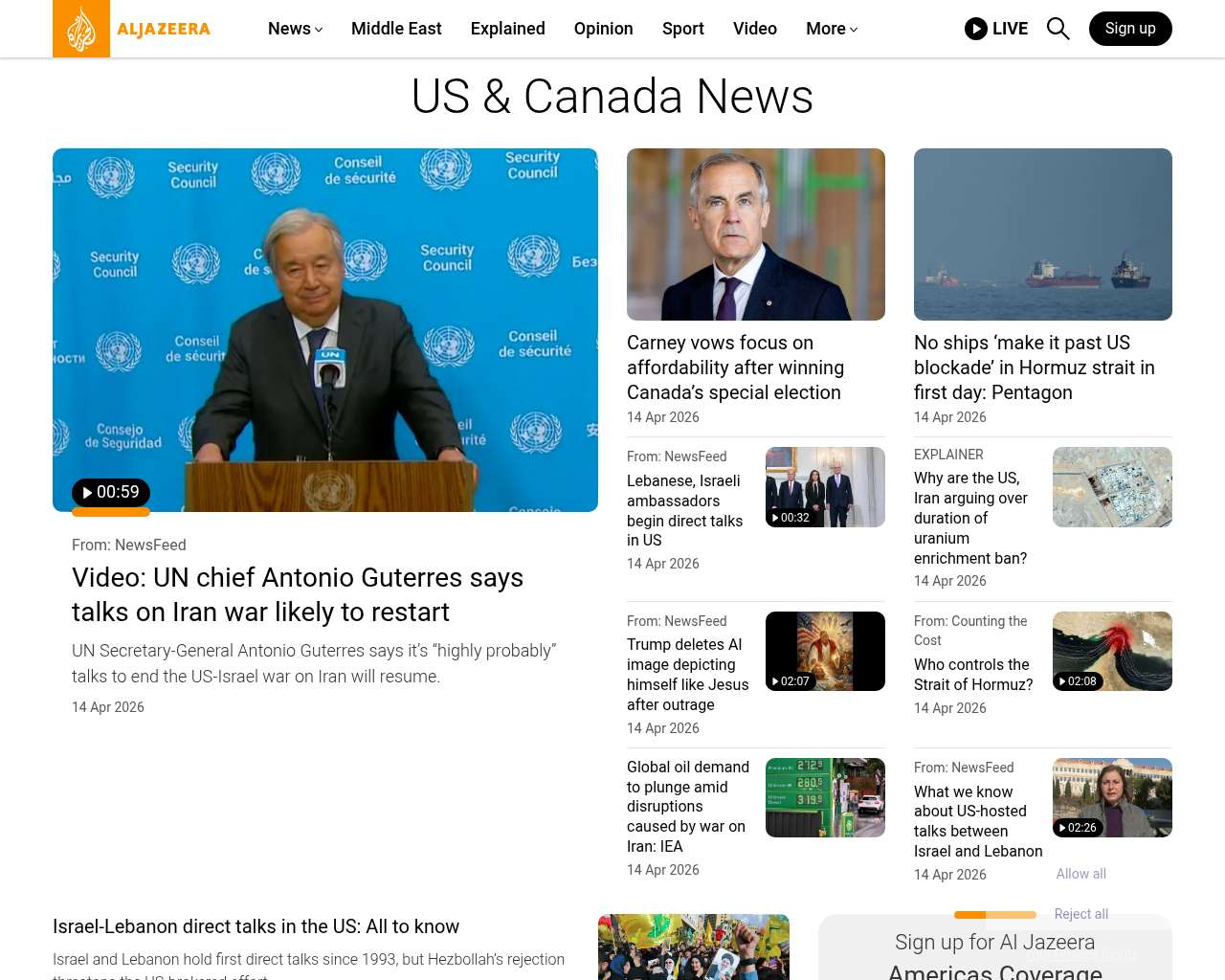The image size is (1225, 980).
Task: Click the LIVE play icon
Action: pos(976,29)
